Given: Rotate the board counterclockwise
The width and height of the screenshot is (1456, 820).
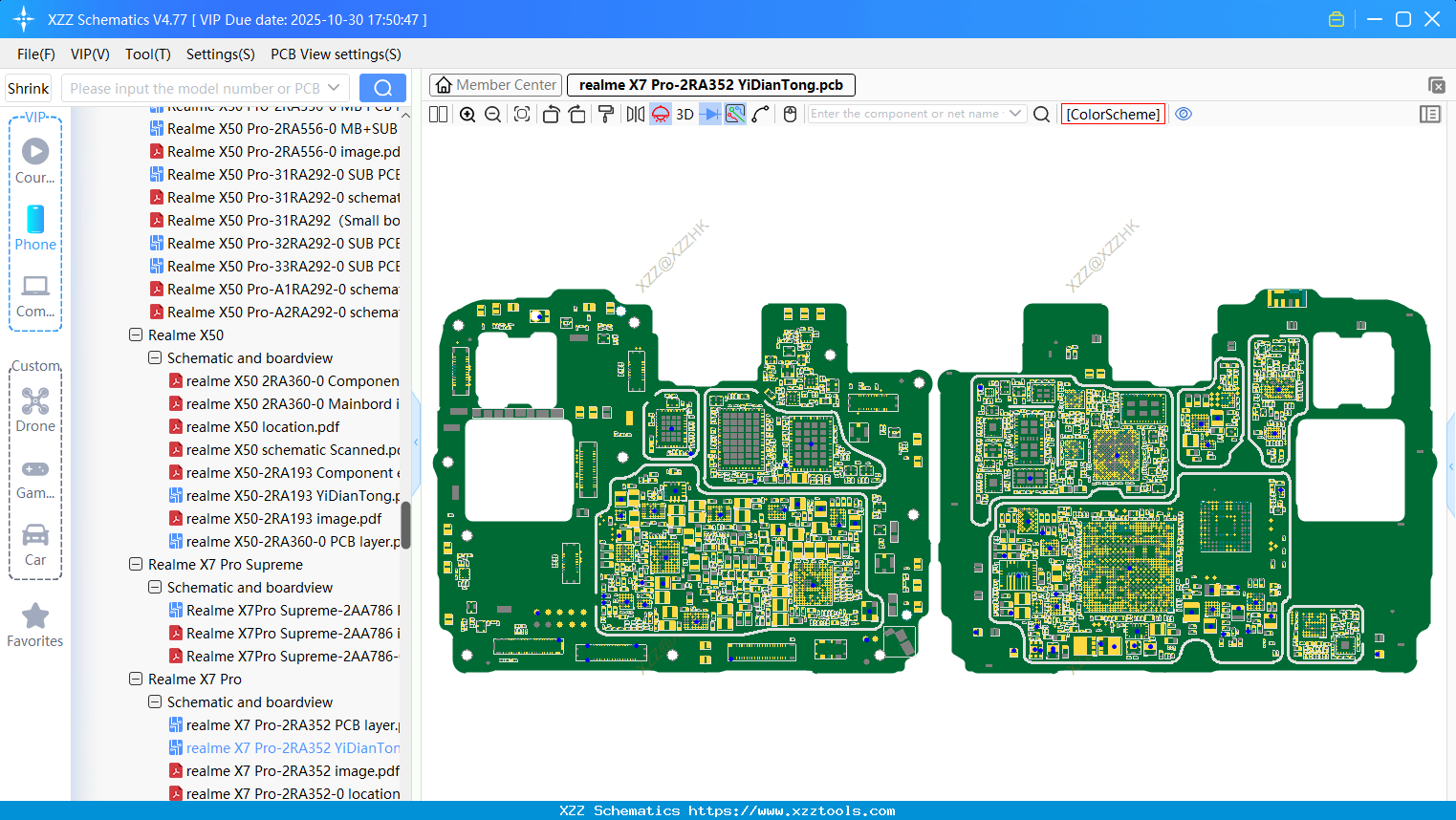Looking at the screenshot, I should (551, 115).
